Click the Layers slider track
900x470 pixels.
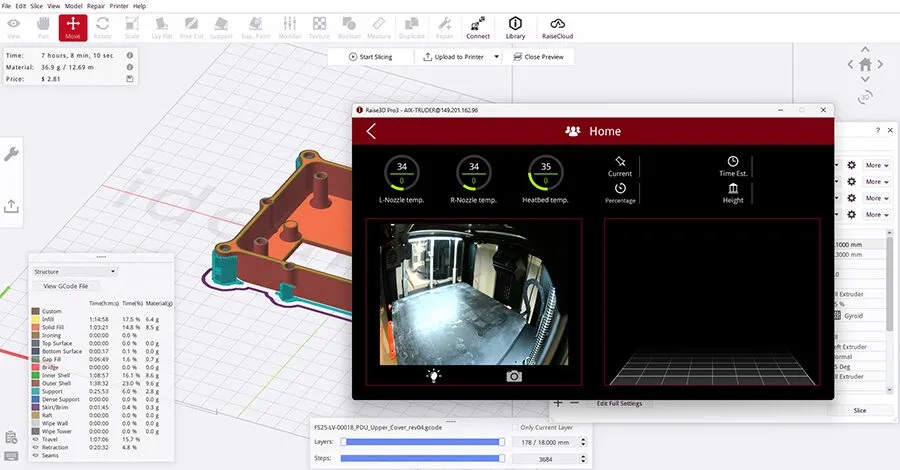tap(423, 441)
